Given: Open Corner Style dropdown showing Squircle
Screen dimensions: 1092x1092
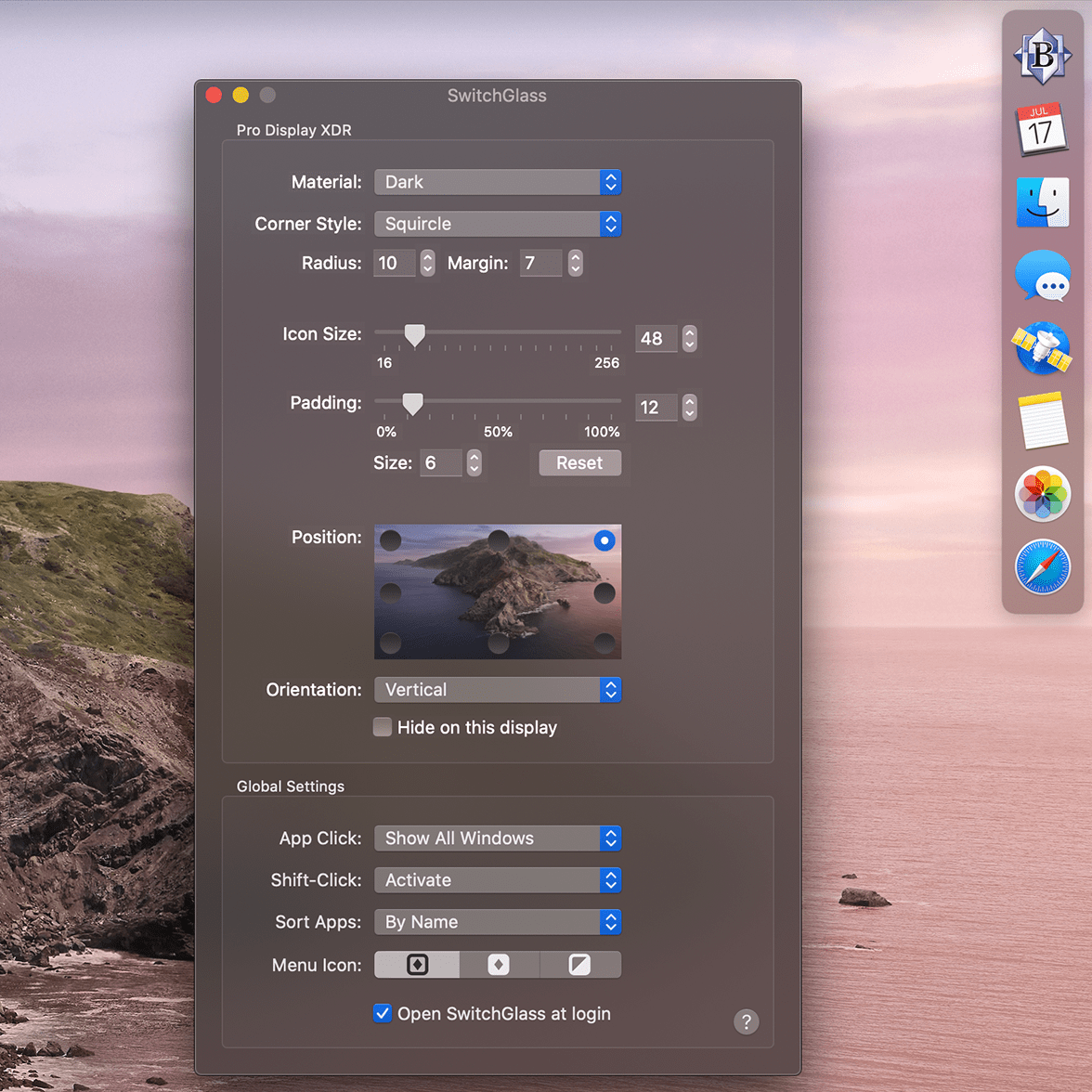Looking at the screenshot, I should 498,224.
